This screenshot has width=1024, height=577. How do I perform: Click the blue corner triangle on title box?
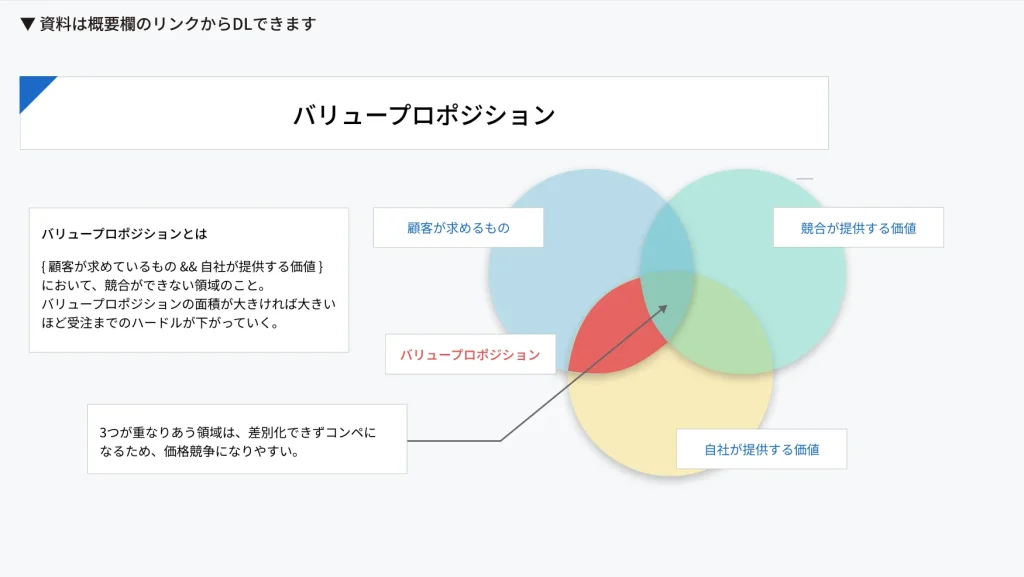click(x=33, y=89)
